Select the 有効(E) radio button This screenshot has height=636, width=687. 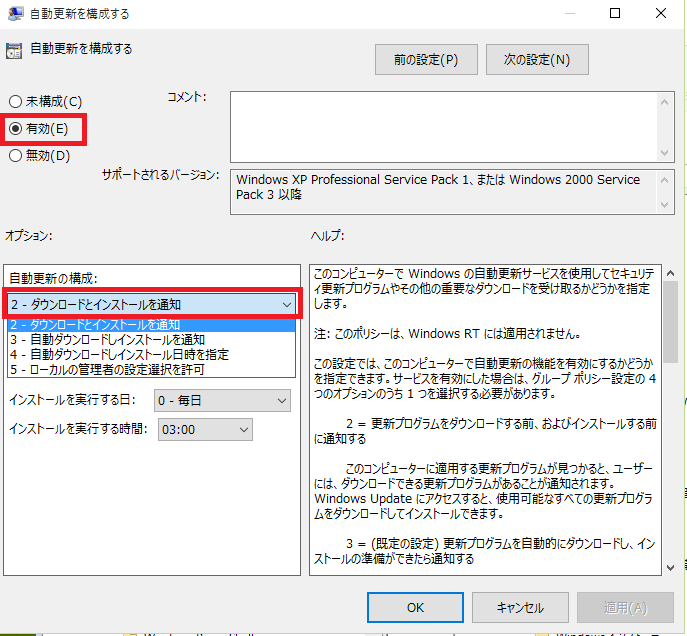(x=16, y=129)
